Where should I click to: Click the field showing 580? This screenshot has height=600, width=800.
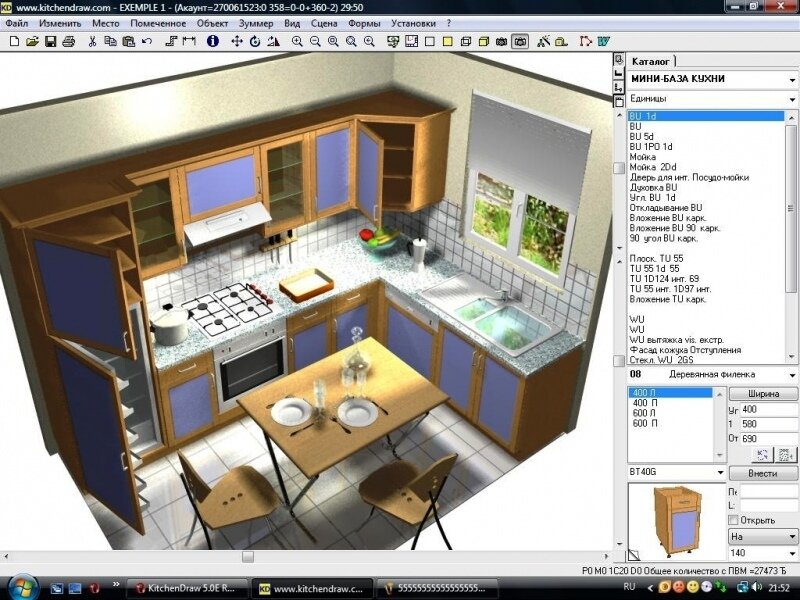click(768, 424)
